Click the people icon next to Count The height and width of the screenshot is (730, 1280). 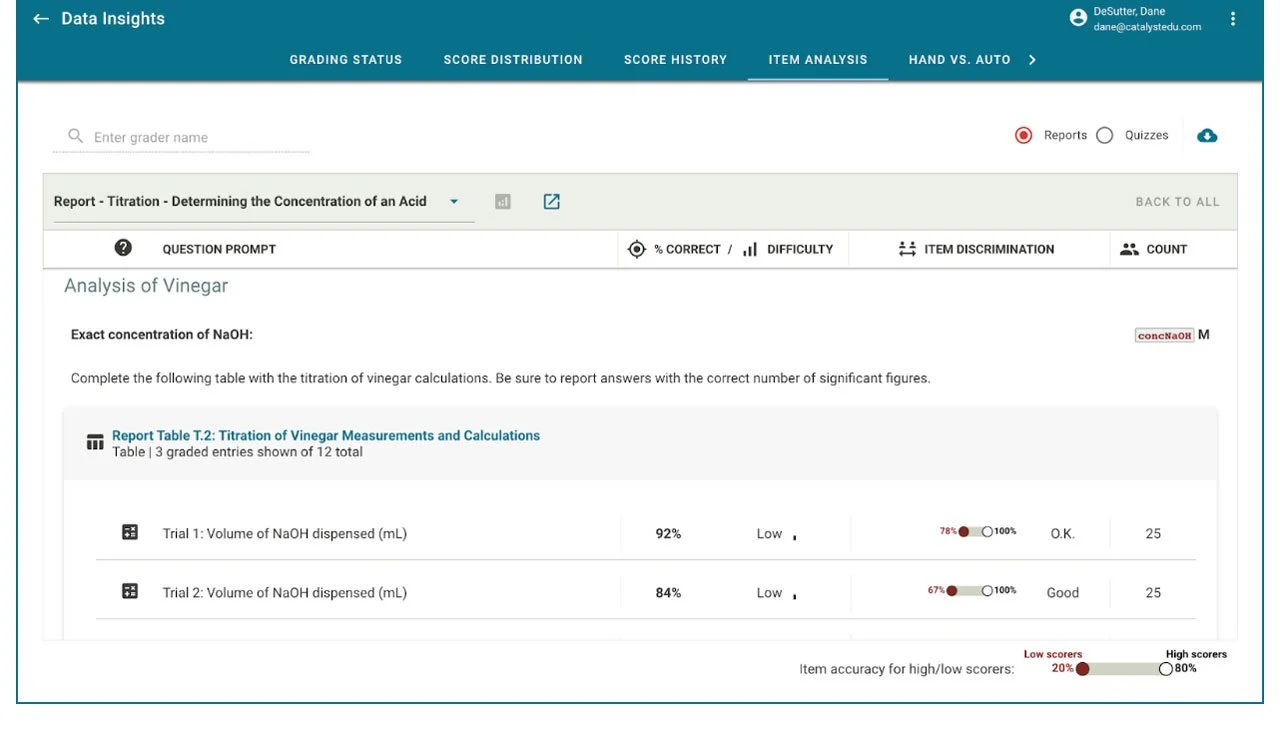click(1127, 249)
